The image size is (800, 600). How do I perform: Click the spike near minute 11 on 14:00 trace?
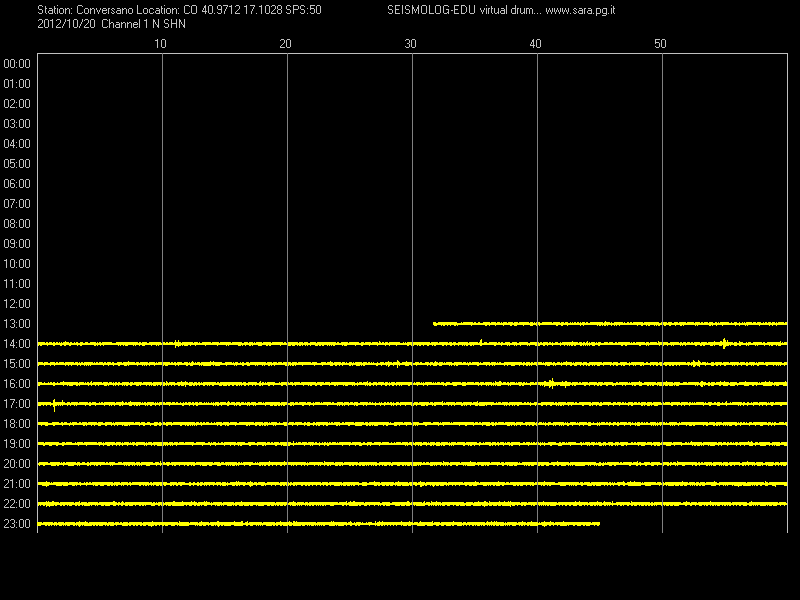pyautogui.click(x=177, y=343)
